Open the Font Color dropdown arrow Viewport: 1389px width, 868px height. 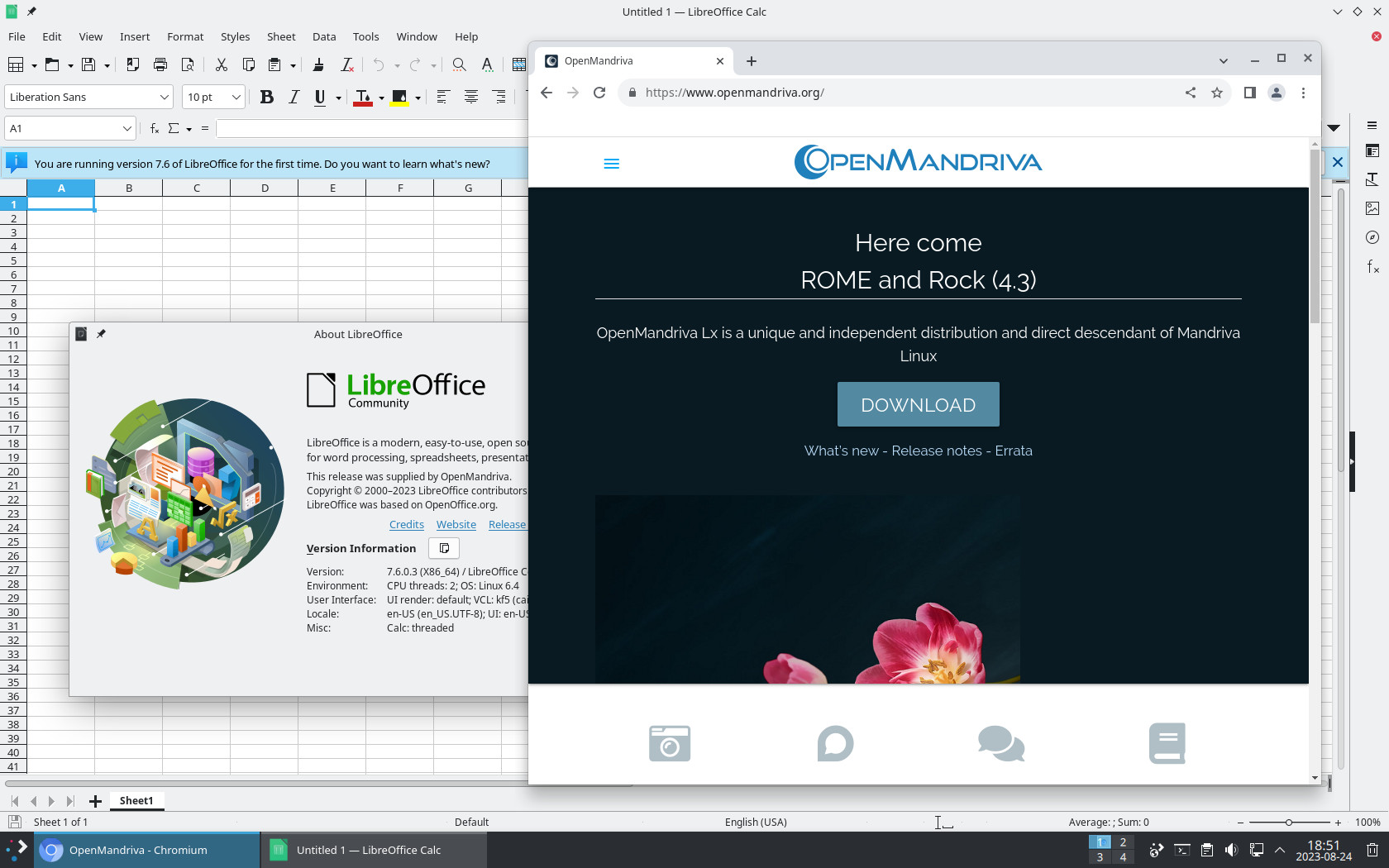(x=381, y=98)
